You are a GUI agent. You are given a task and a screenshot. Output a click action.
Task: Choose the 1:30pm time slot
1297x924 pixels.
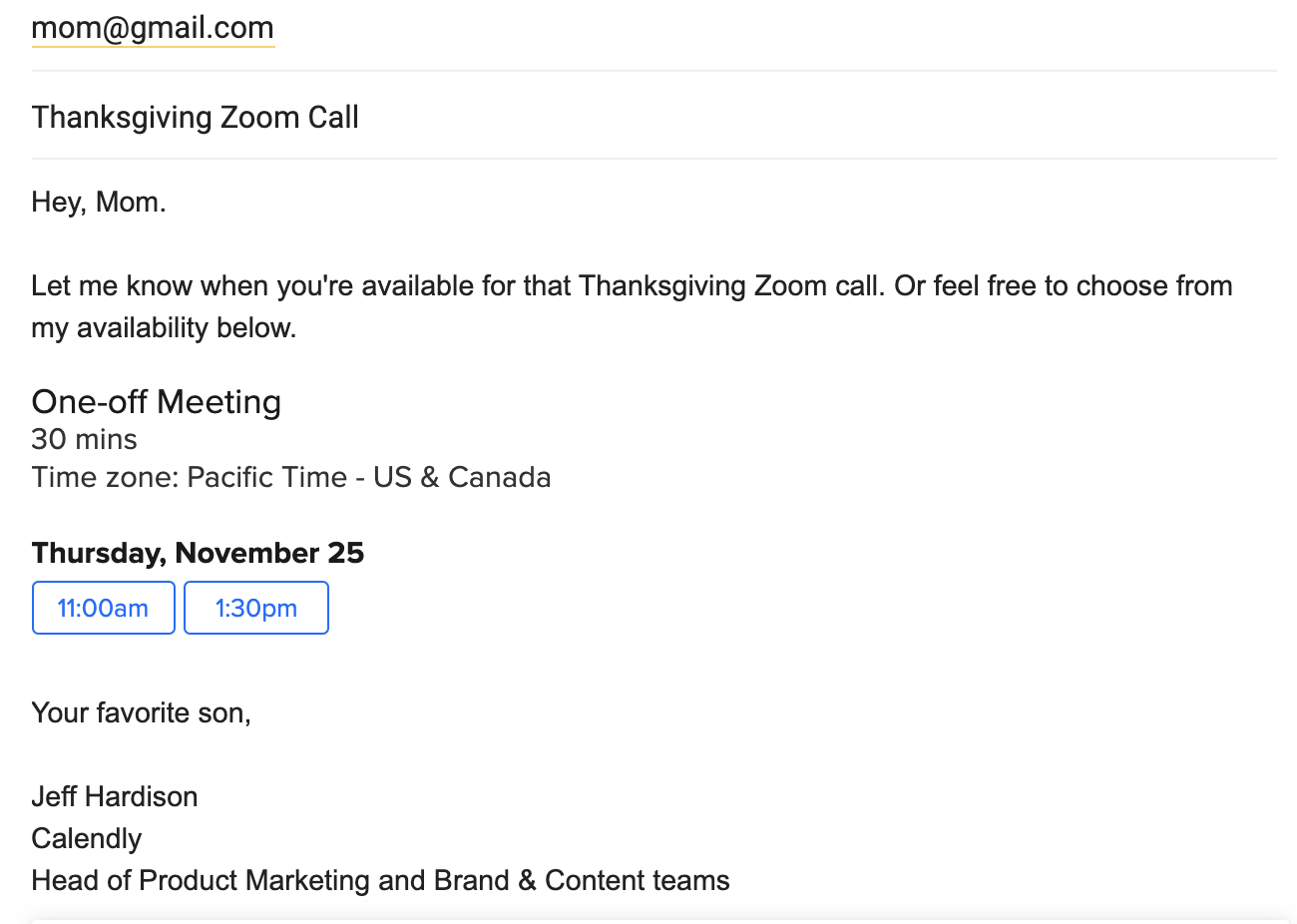coord(256,608)
